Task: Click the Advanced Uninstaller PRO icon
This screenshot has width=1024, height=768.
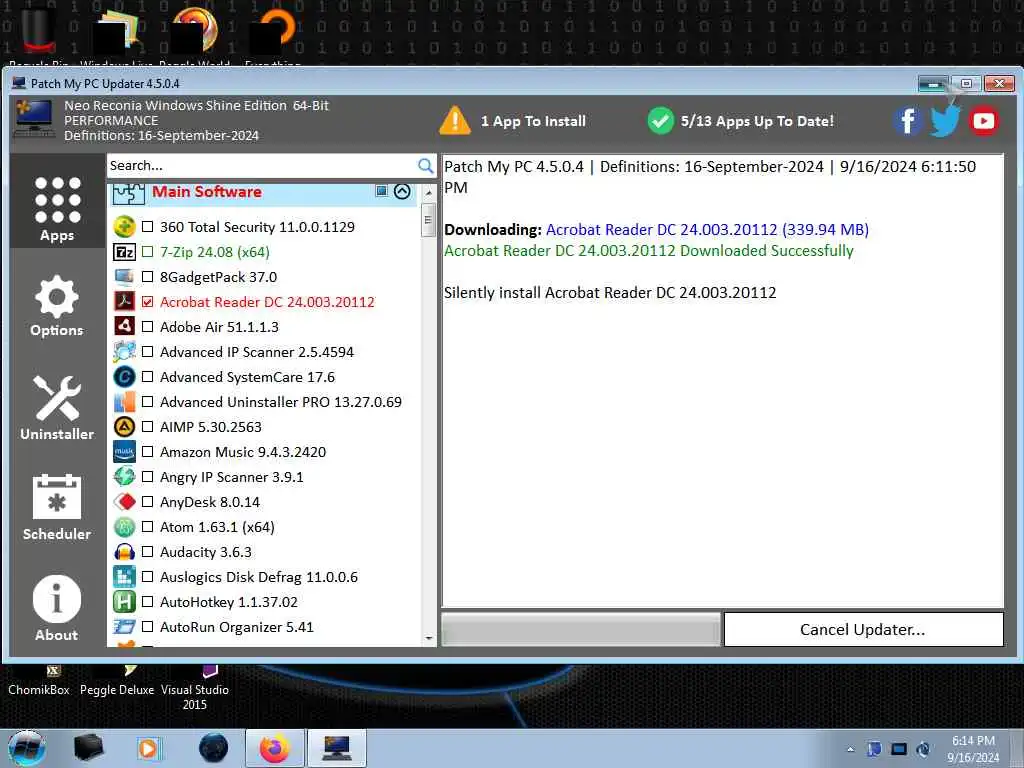Action: point(124,402)
